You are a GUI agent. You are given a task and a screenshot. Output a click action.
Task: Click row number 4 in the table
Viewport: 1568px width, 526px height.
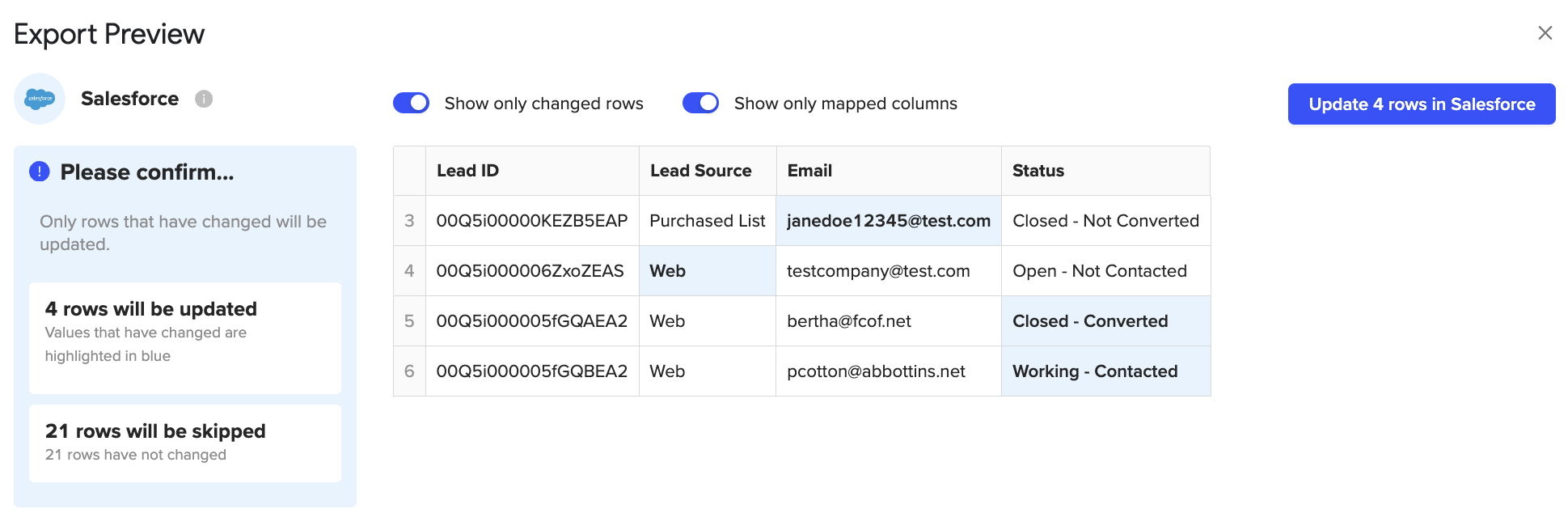point(409,271)
